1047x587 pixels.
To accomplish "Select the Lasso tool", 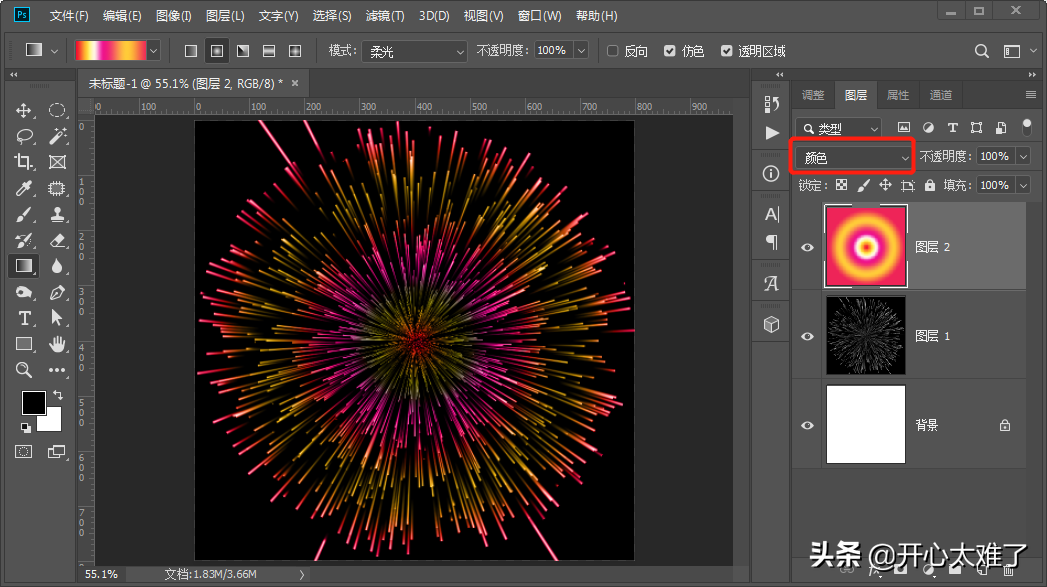I will pyautogui.click(x=24, y=136).
